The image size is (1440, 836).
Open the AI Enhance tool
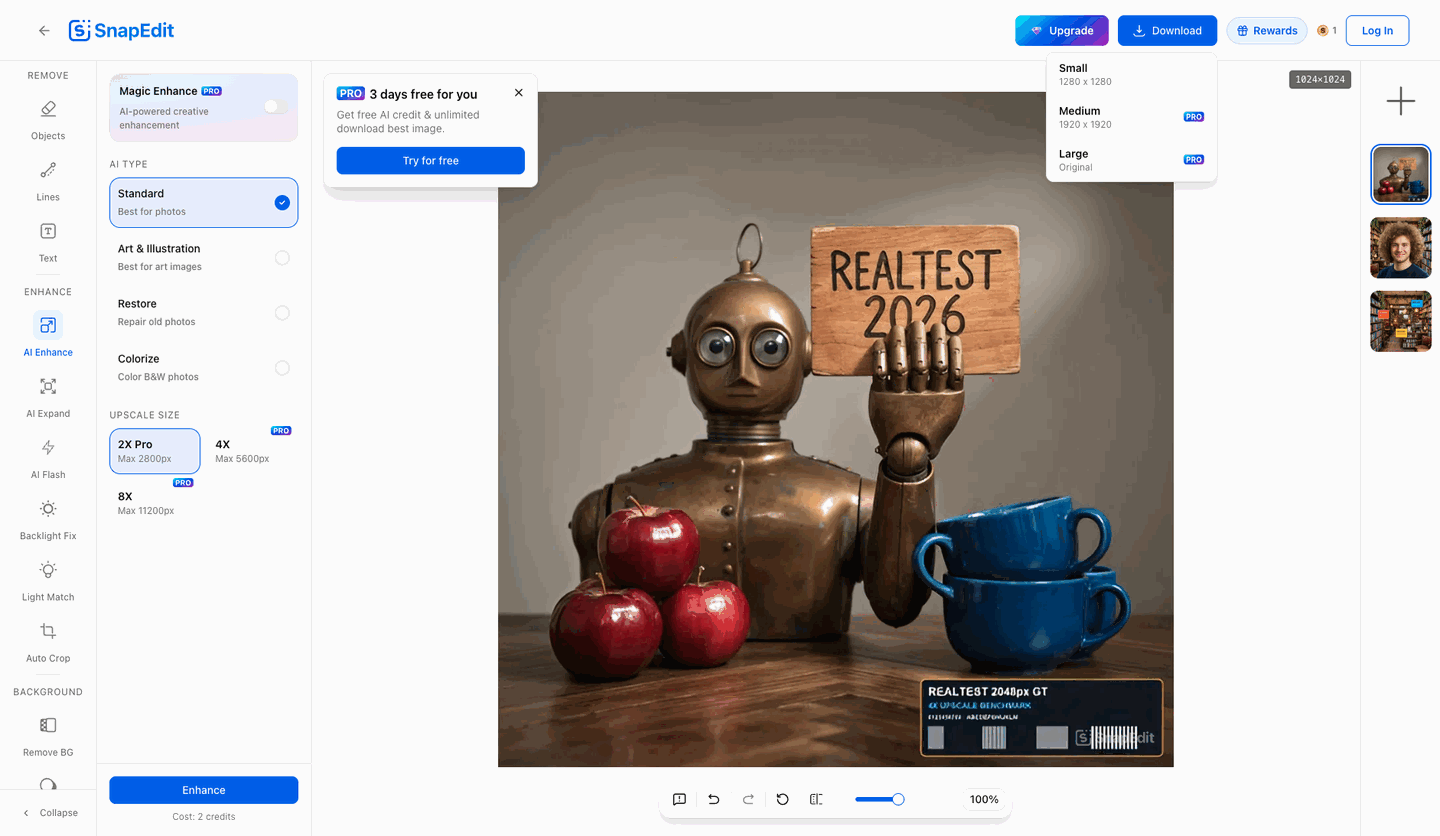click(x=48, y=335)
